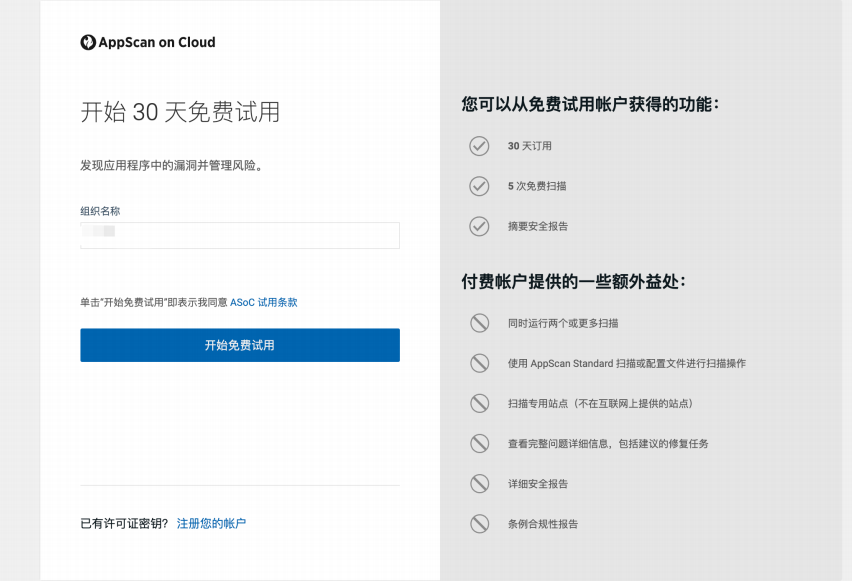Click the 条例合规性报告 feature text
The image size is (852, 581).
coord(543,524)
